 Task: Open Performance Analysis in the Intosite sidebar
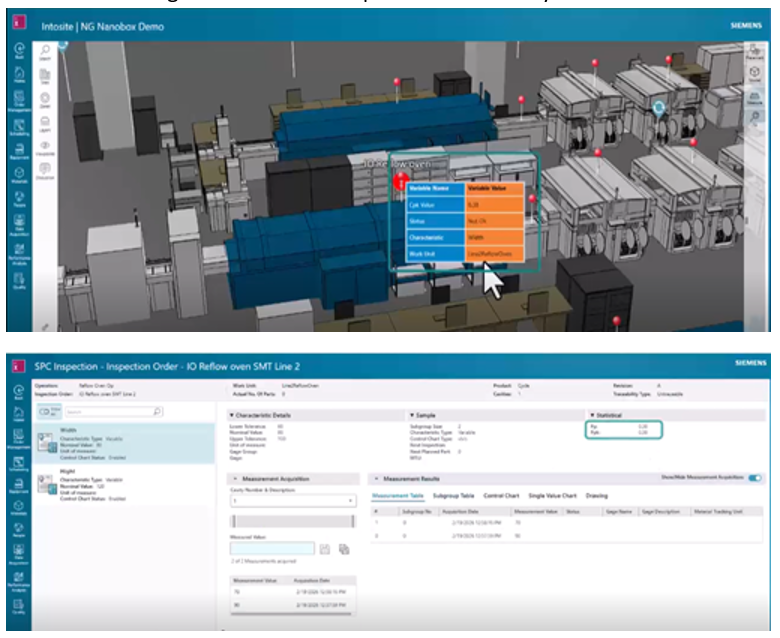(19, 254)
